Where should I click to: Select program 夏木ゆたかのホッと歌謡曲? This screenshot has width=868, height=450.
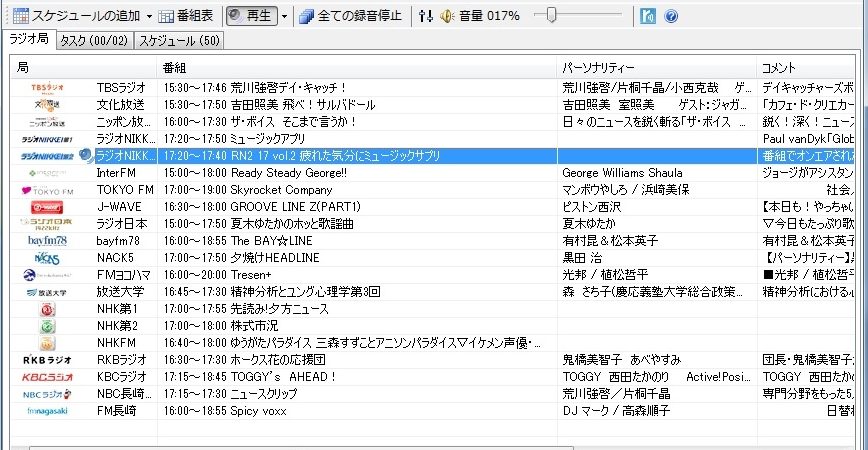pos(292,224)
